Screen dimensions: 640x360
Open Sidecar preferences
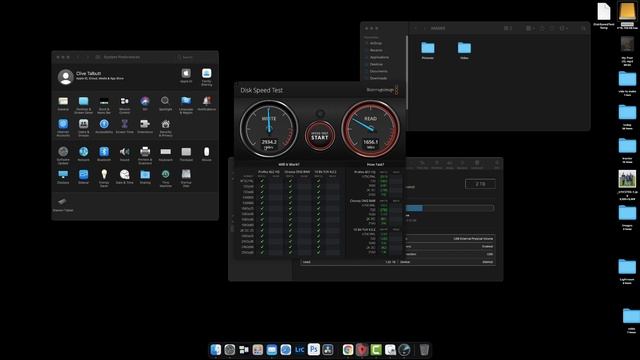click(x=83, y=177)
